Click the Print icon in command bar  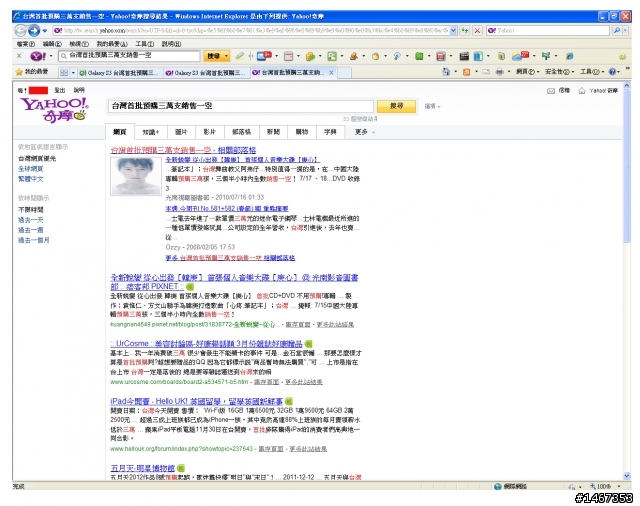pos(499,72)
